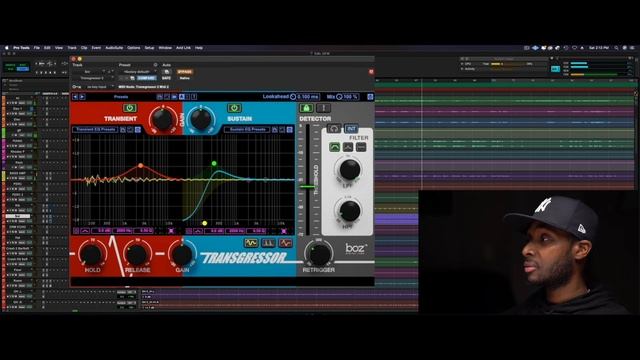
Task: Open the Apple menu
Action: pyautogui.click(x=7, y=48)
